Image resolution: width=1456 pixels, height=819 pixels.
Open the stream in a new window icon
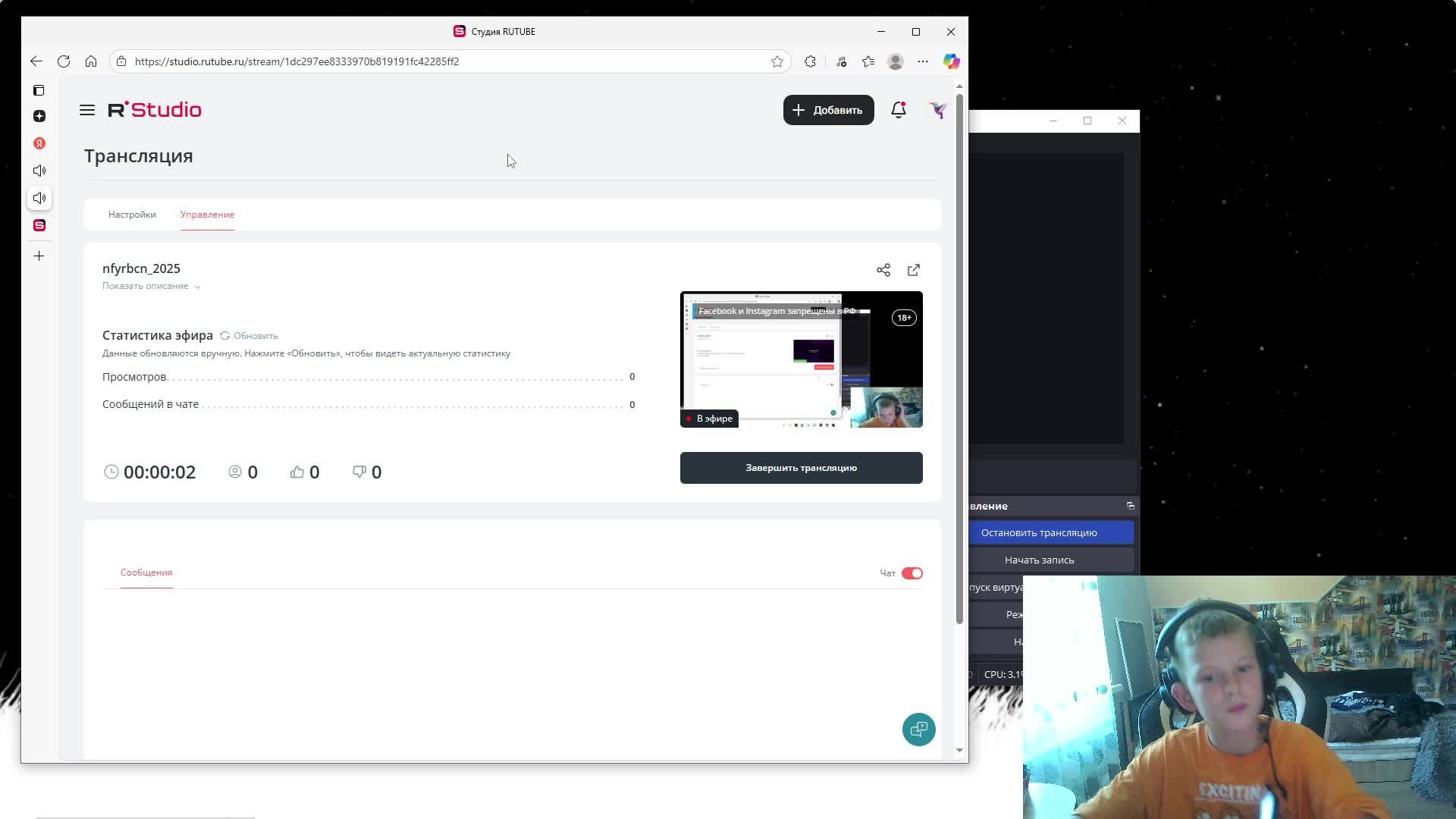coord(914,270)
